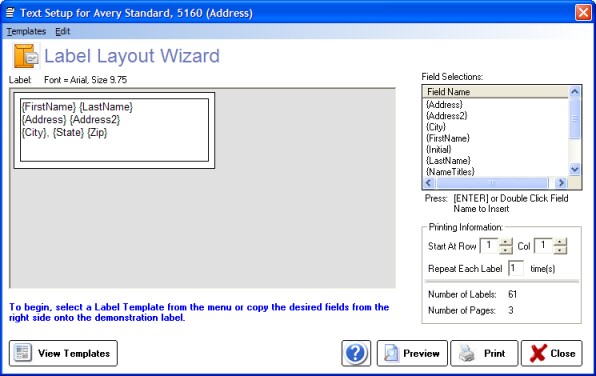Click the Label Layout Wizard envelope icon
This screenshot has width=596, height=376.
(x=26, y=56)
